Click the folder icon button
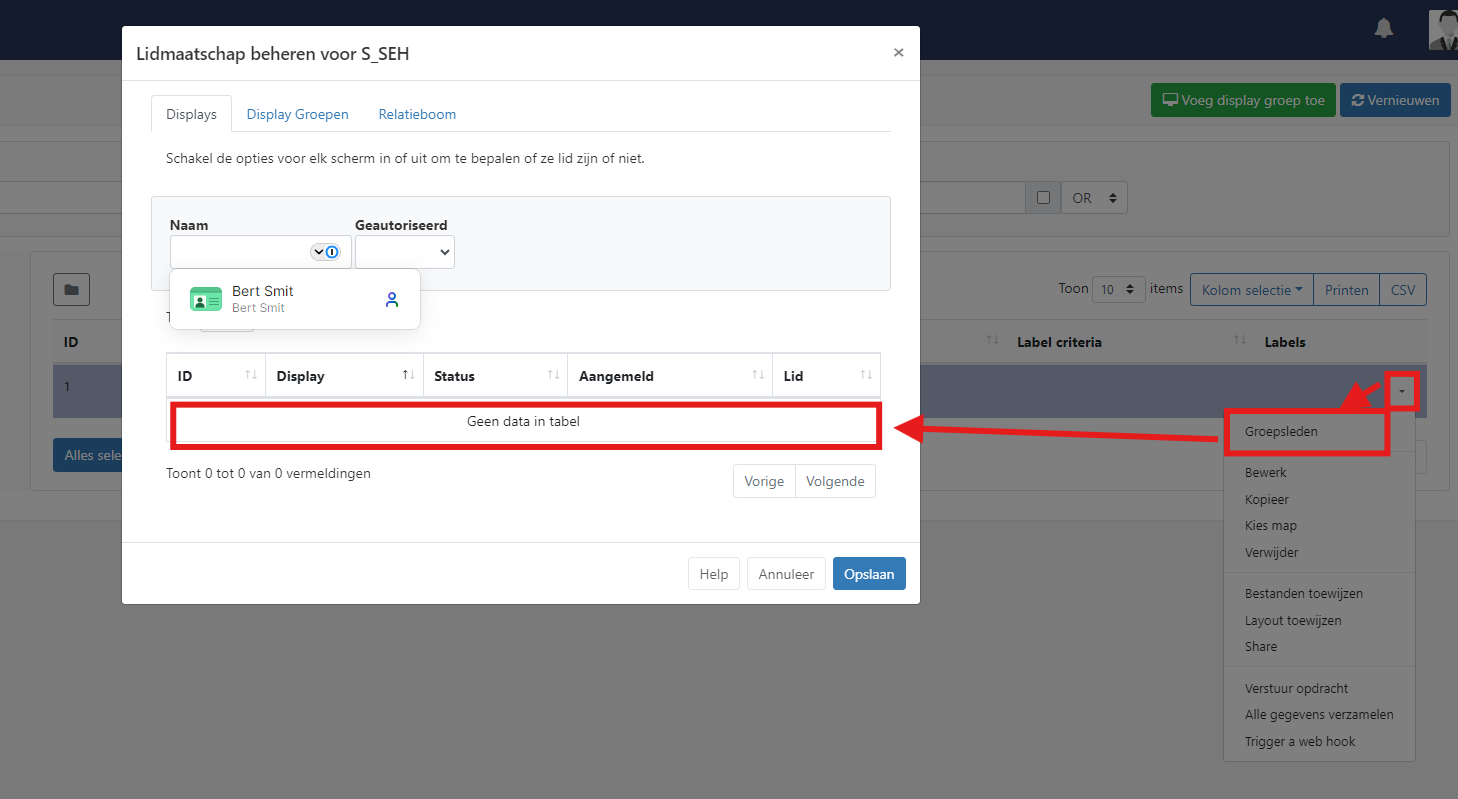 (x=71, y=289)
